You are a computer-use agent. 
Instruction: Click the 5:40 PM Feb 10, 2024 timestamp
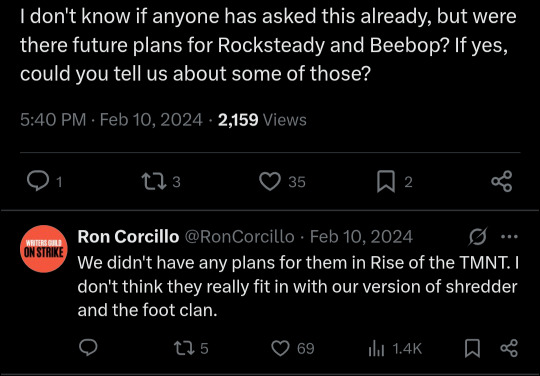(x=111, y=120)
